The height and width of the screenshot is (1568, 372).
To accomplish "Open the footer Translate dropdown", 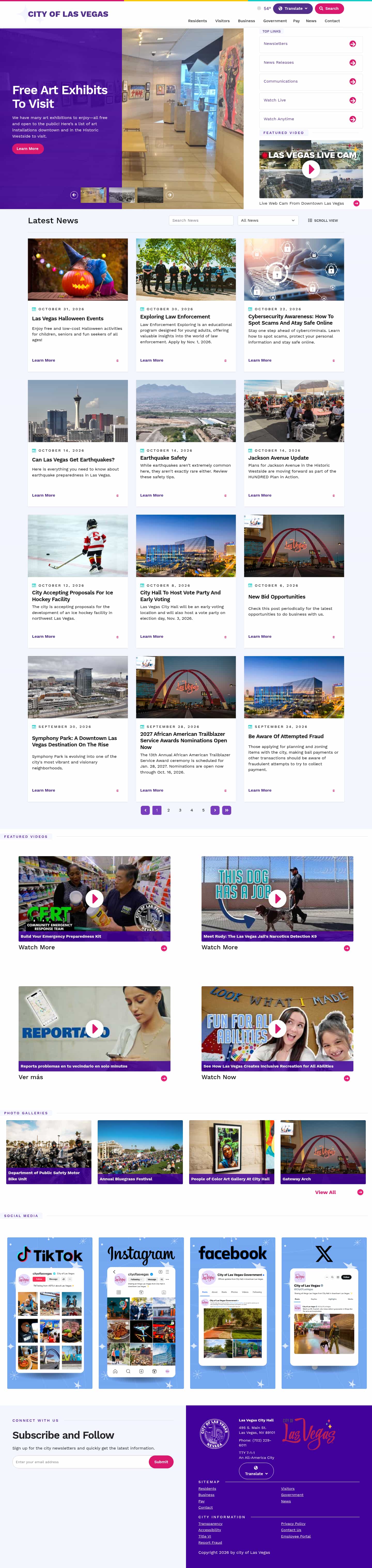I will point(256,1471).
